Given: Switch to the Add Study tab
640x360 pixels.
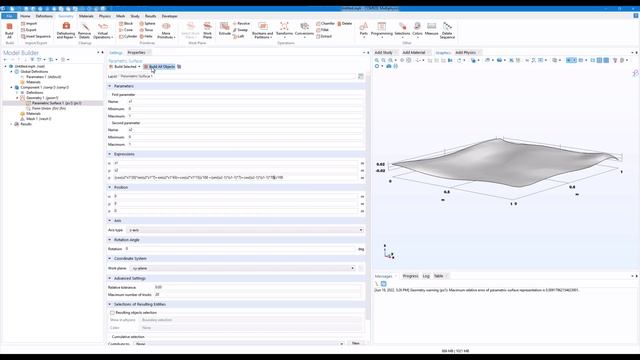Looking at the screenshot, I should pyautogui.click(x=384, y=53).
